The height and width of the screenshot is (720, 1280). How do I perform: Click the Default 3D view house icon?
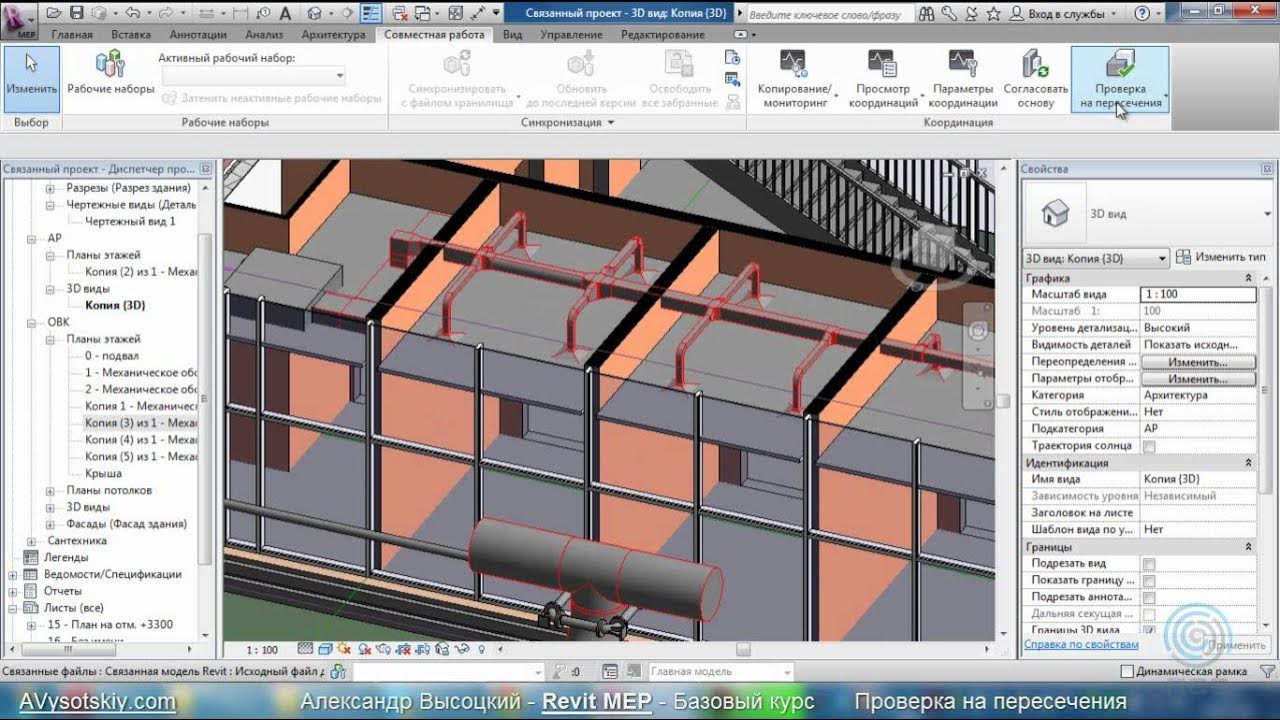tap(314, 14)
